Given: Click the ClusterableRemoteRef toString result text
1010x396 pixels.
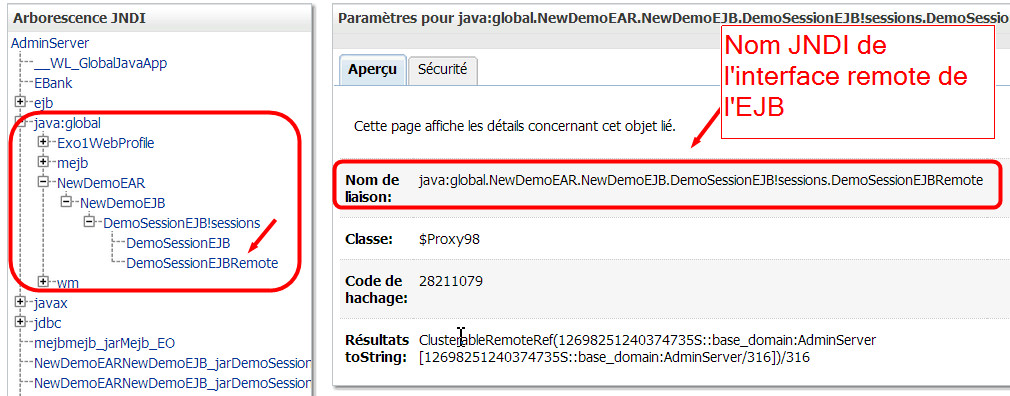Looking at the screenshot, I should (x=647, y=348).
